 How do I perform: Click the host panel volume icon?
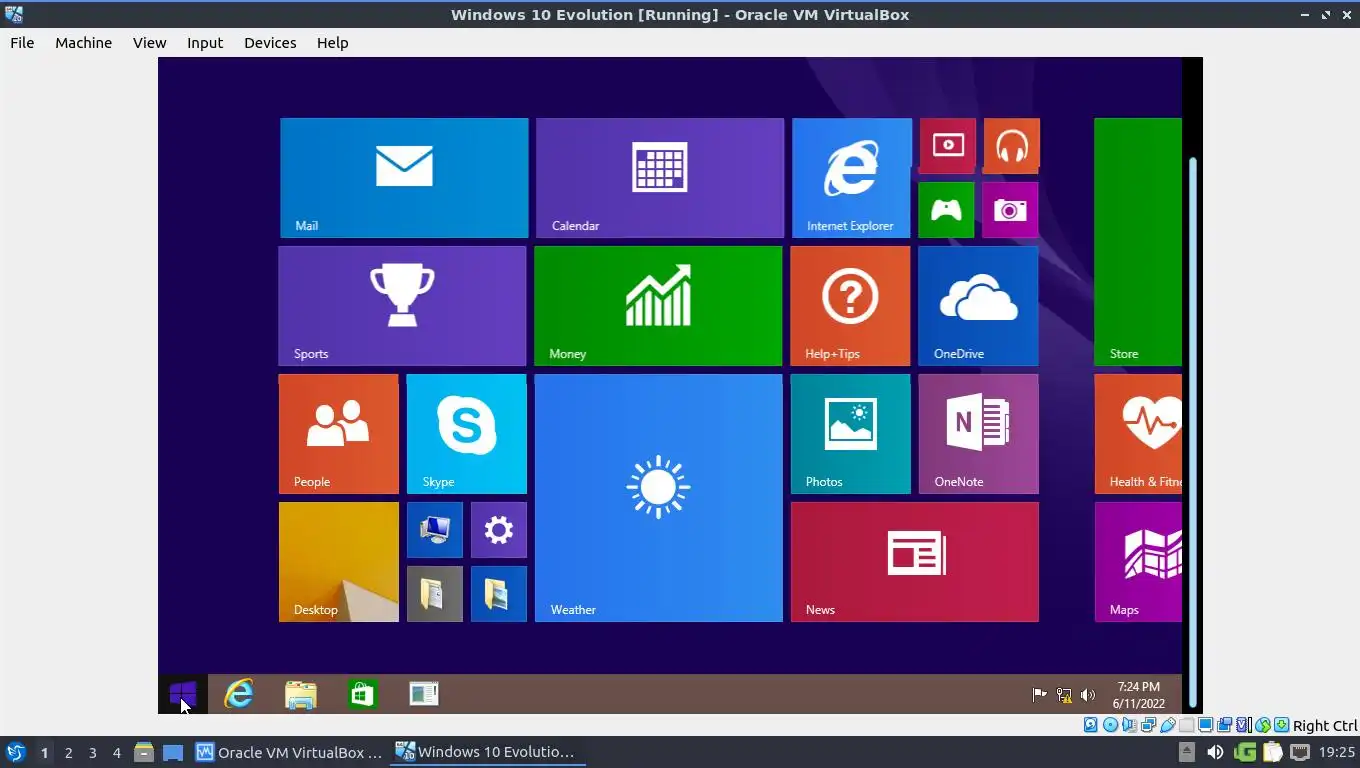[1215, 752]
